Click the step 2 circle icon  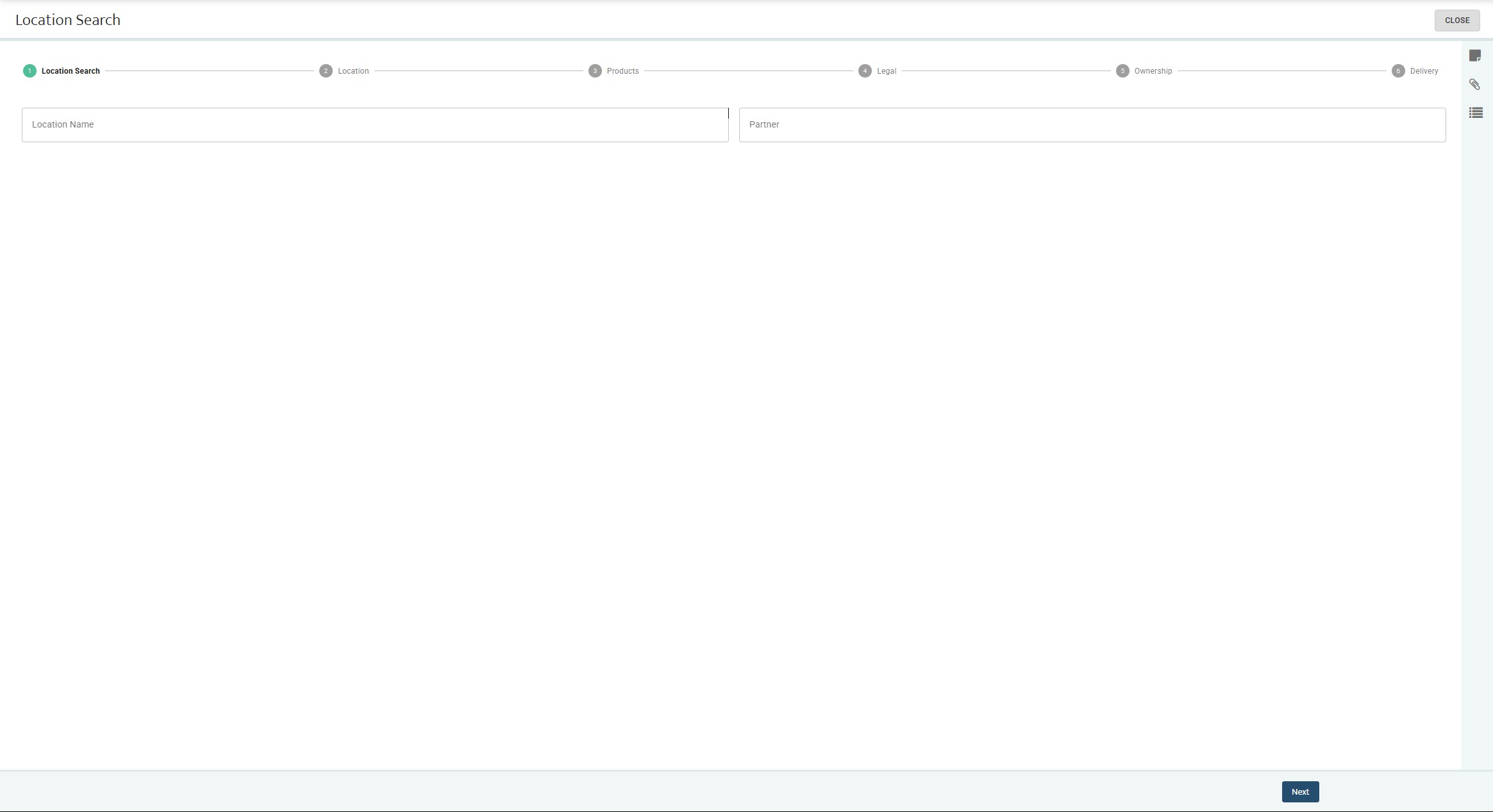(326, 71)
